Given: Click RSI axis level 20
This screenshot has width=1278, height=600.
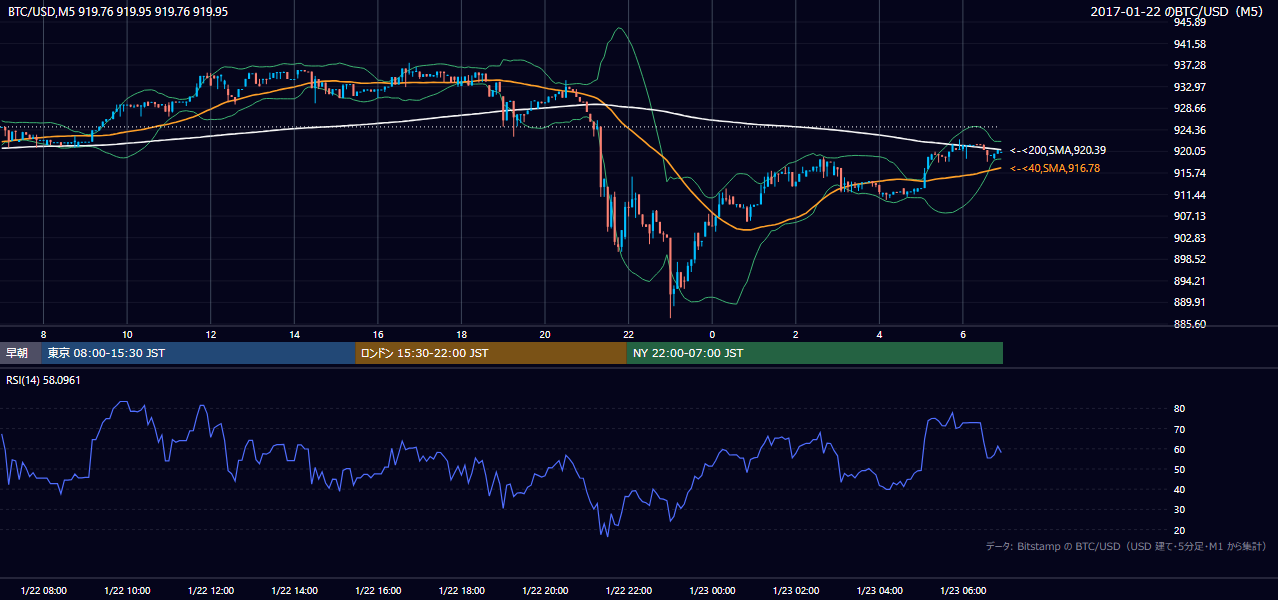Looking at the screenshot, I should 1180,530.
